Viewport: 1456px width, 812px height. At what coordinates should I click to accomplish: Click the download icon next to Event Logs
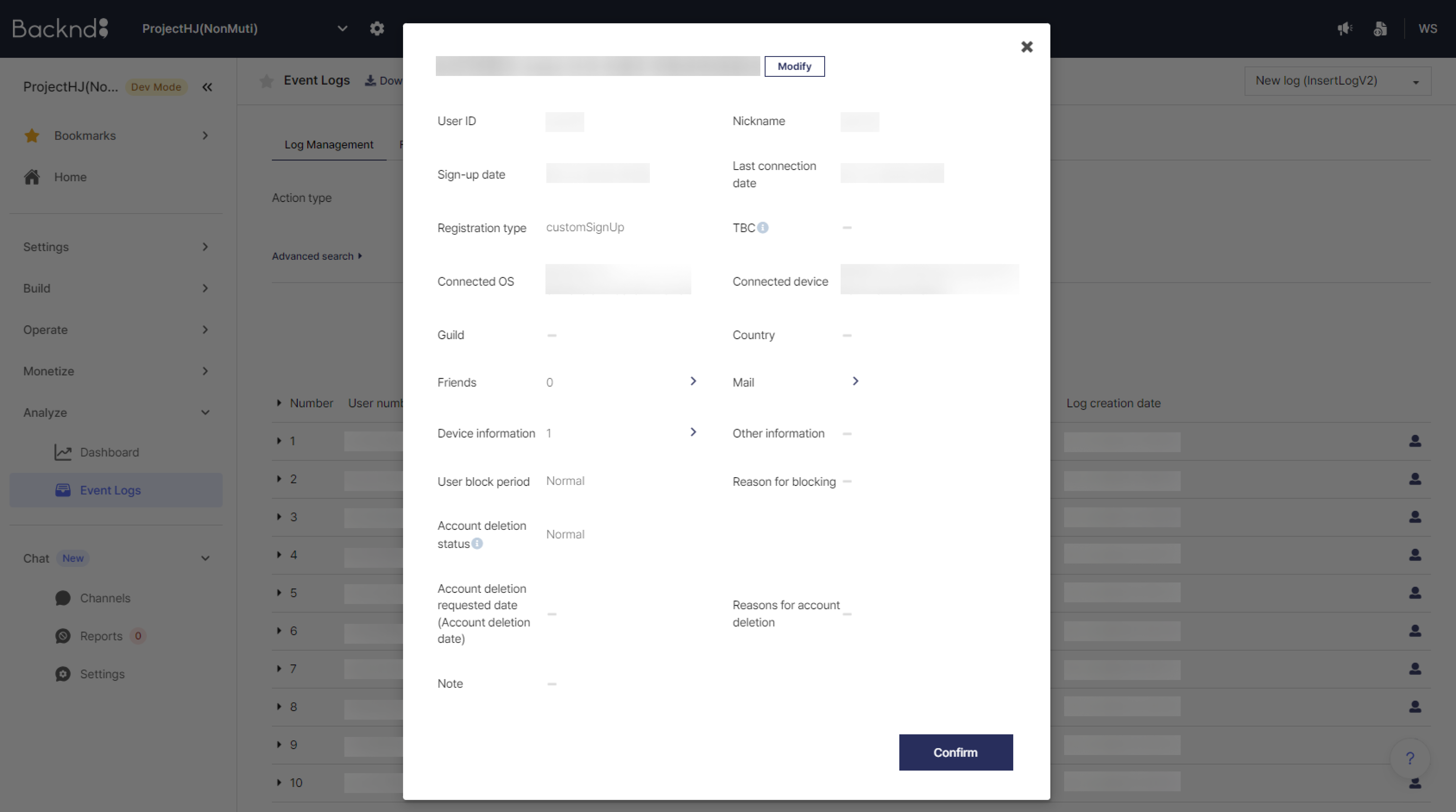pyautogui.click(x=370, y=81)
